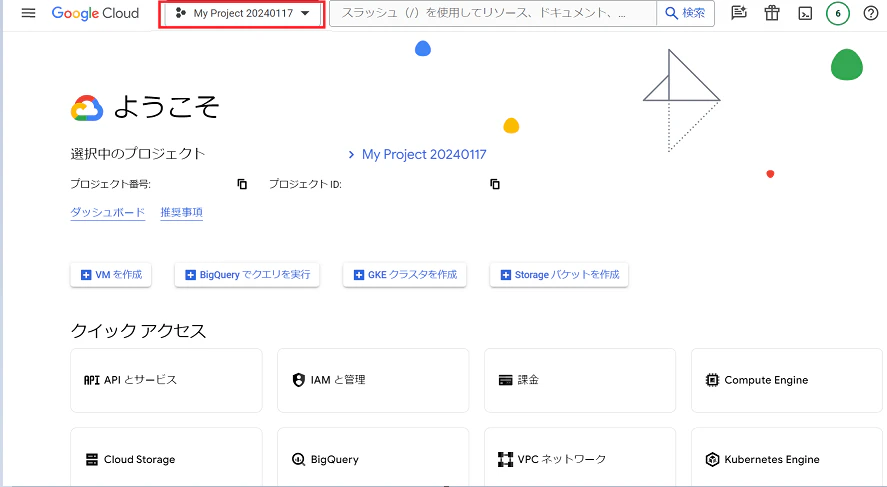This screenshot has width=887, height=487.
Task: Click Storage バケットを作成 button
Action: point(559,275)
